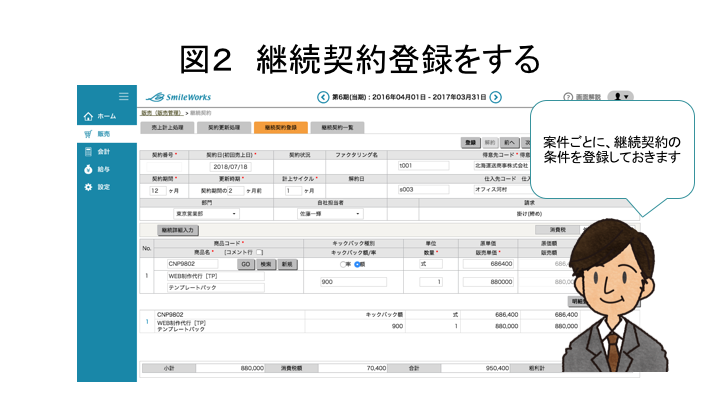720x405 pixels.
Task: Click the 686,400 cost price summary value
Action: pos(506,315)
